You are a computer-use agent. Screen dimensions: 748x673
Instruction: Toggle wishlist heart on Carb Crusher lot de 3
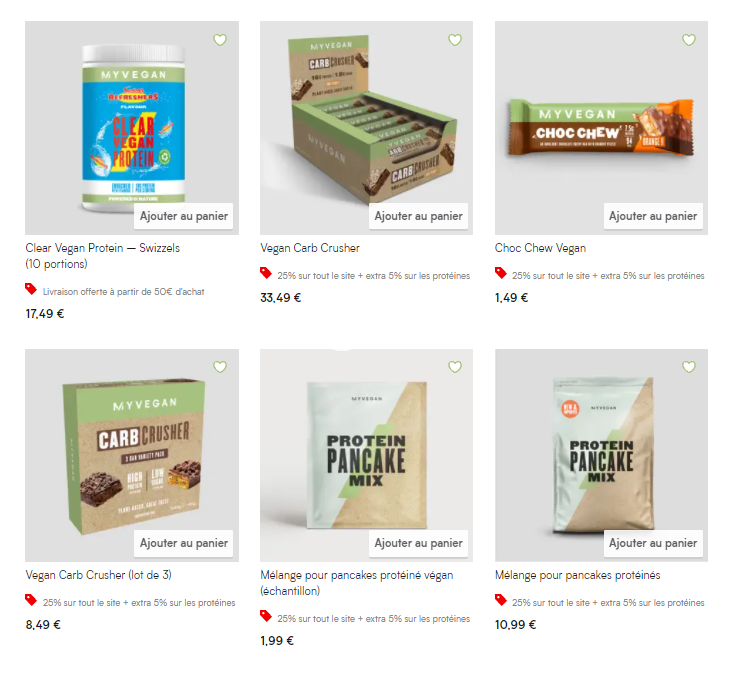pos(220,367)
